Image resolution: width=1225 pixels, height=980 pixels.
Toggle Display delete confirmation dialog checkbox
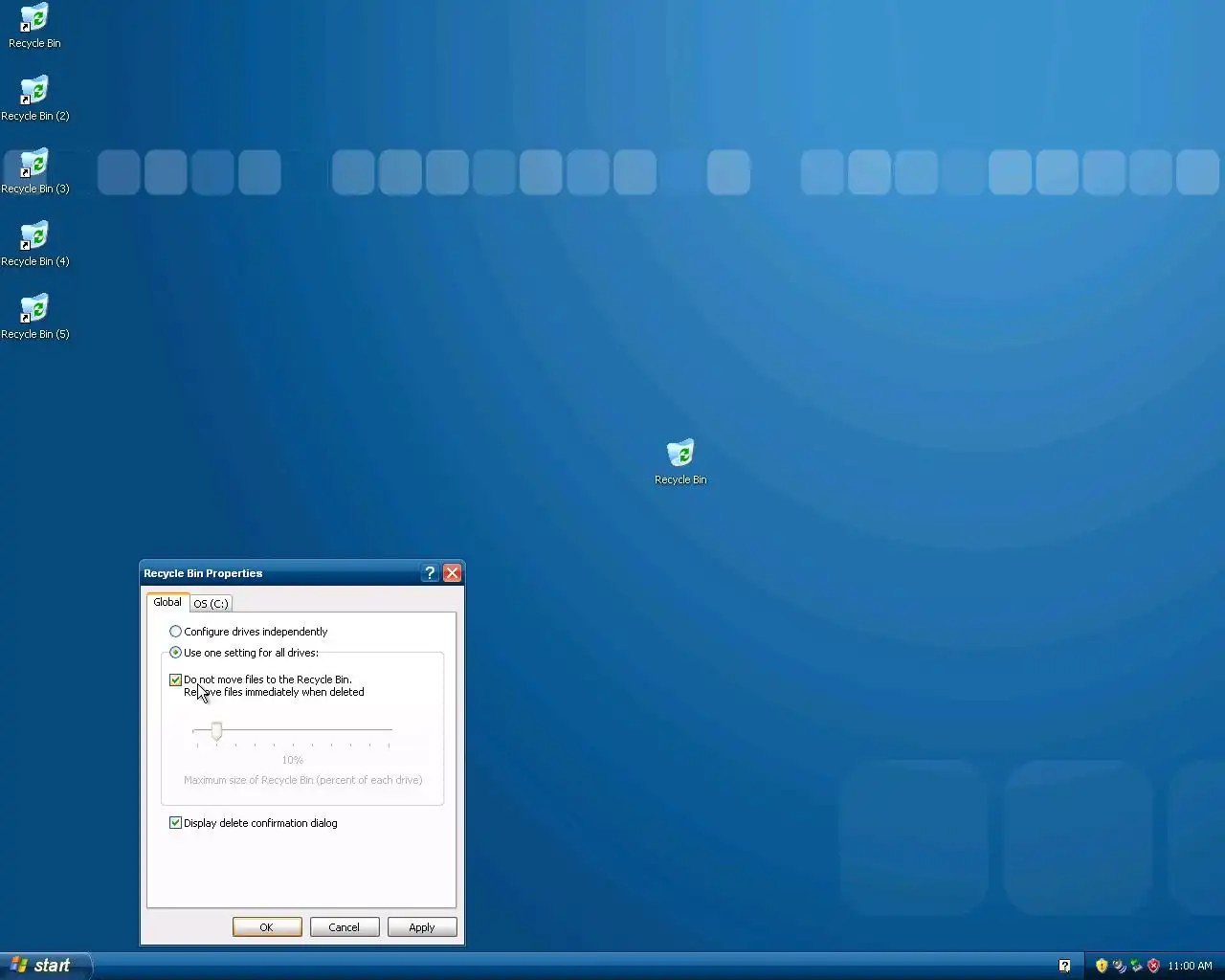pyautogui.click(x=176, y=823)
